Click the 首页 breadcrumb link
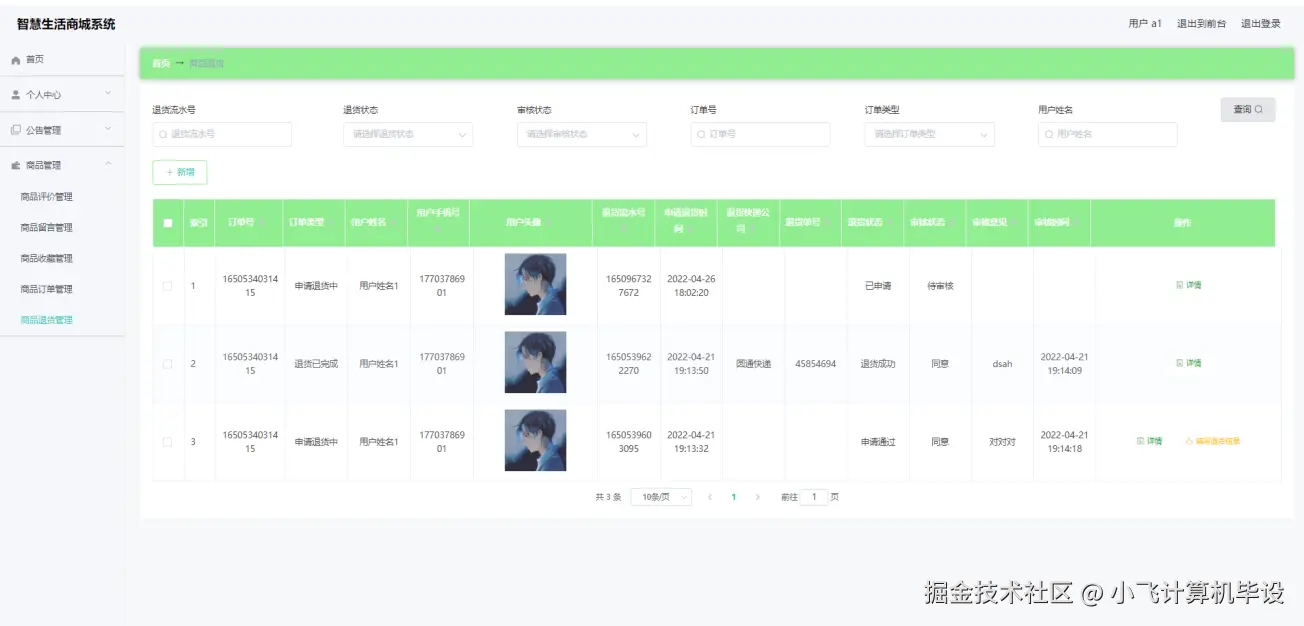 161,63
